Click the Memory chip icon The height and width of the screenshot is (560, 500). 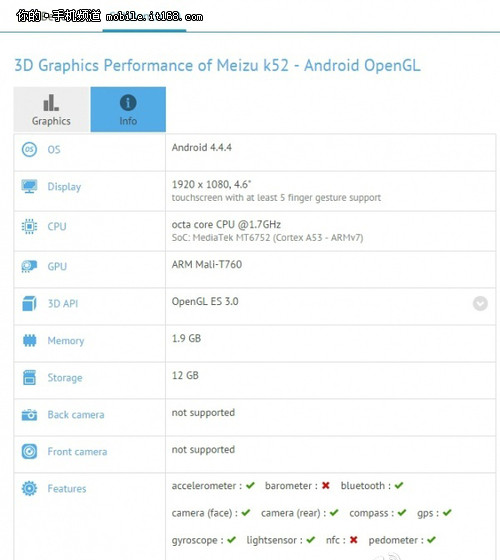click(29, 340)
